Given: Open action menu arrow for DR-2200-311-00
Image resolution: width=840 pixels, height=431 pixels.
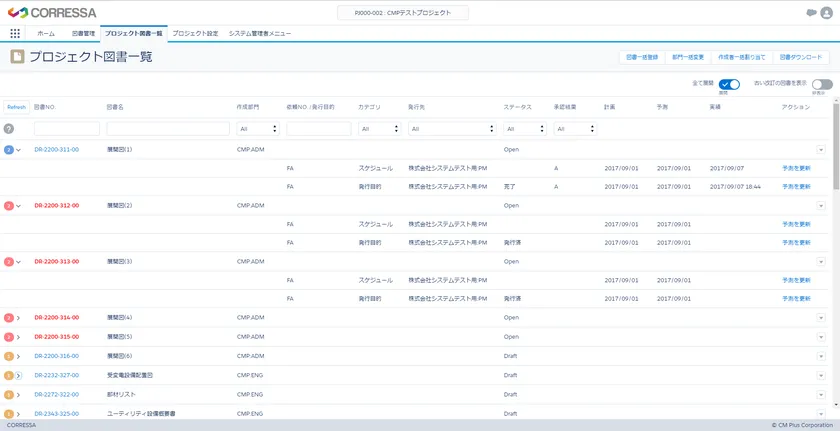Looking at the screenshot, I should pos(821,149).
